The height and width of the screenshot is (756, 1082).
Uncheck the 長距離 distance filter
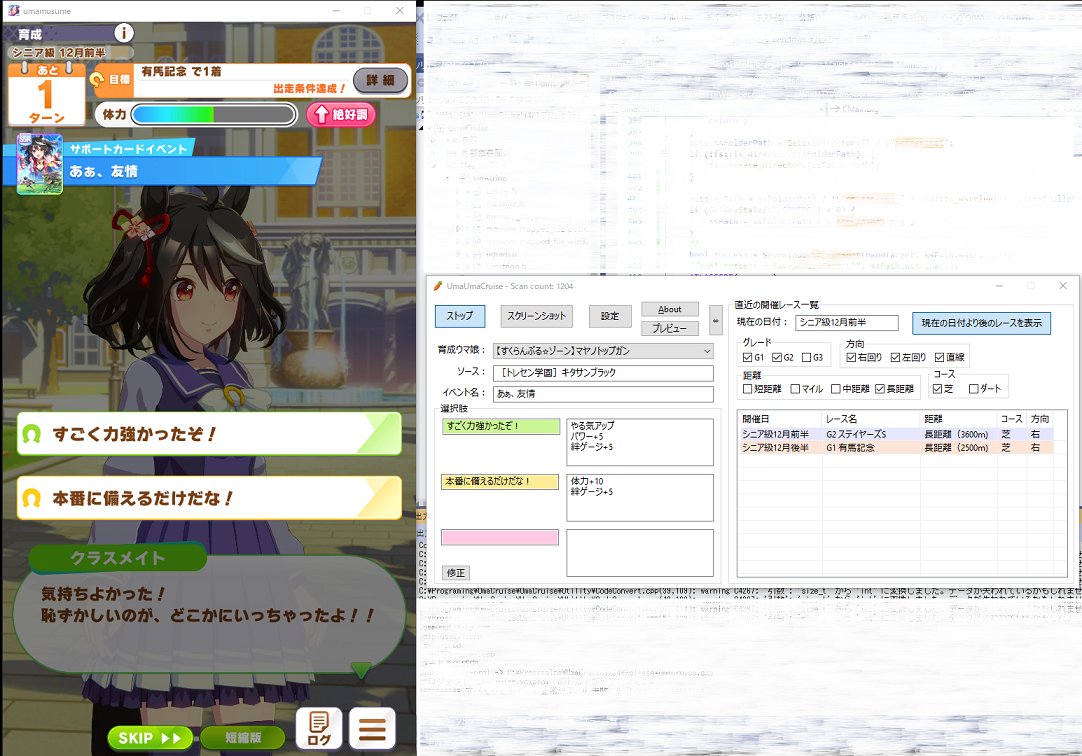click(x=880, y=389)
